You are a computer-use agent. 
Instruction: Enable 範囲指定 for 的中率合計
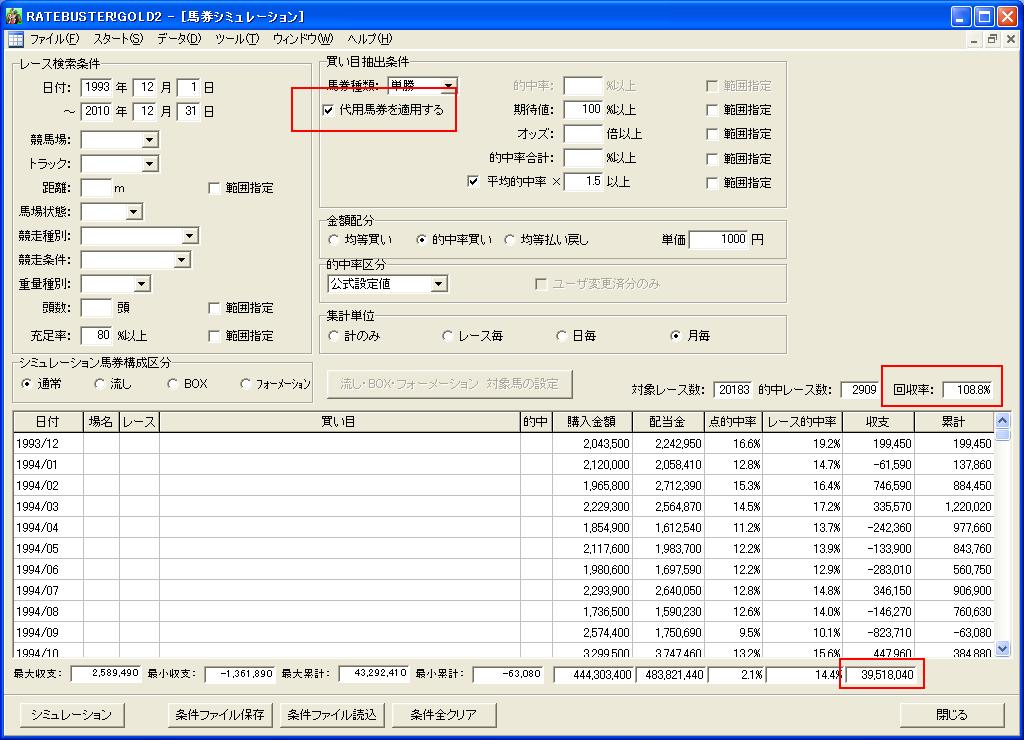712,159
